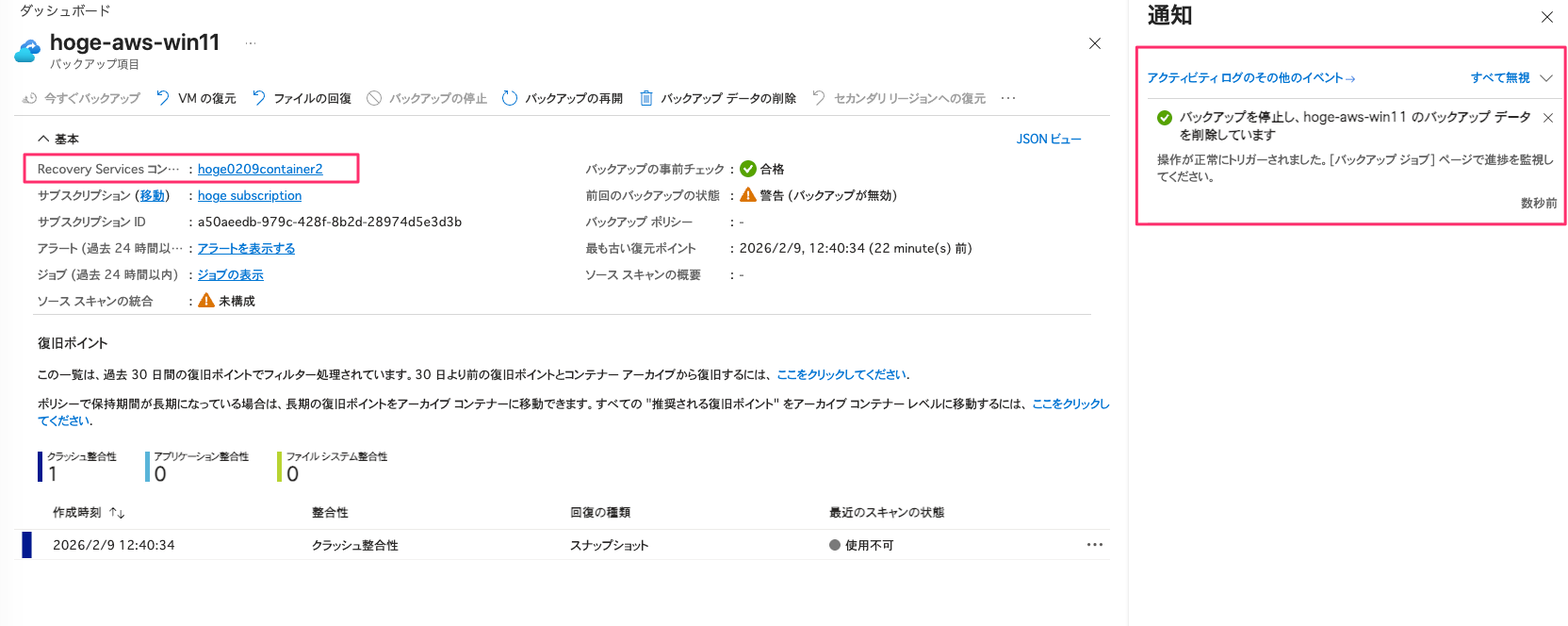Open the row menu for the snapshot entry

(1095, 544)
